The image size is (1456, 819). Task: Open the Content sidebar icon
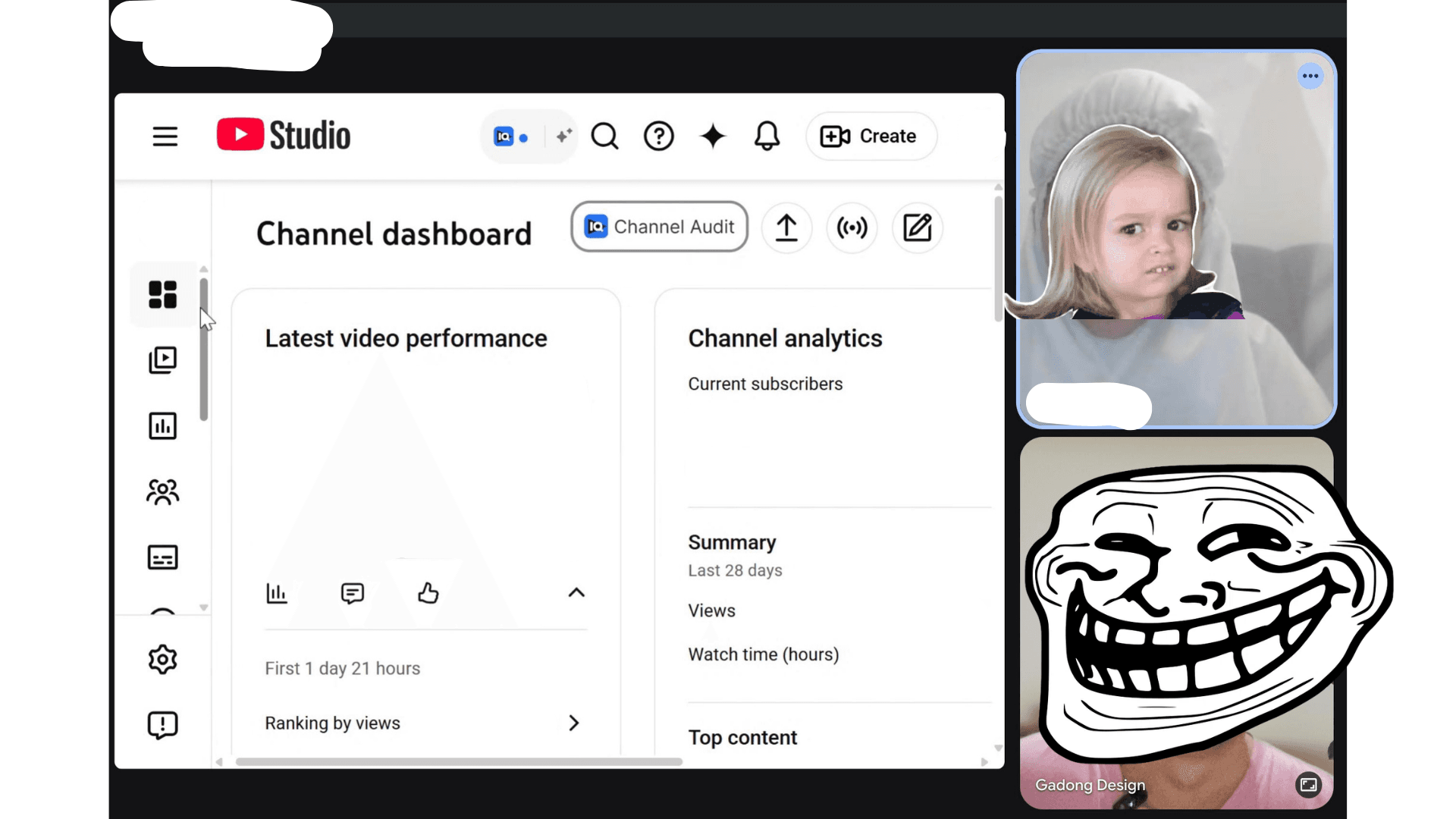[x=162, y=360]
